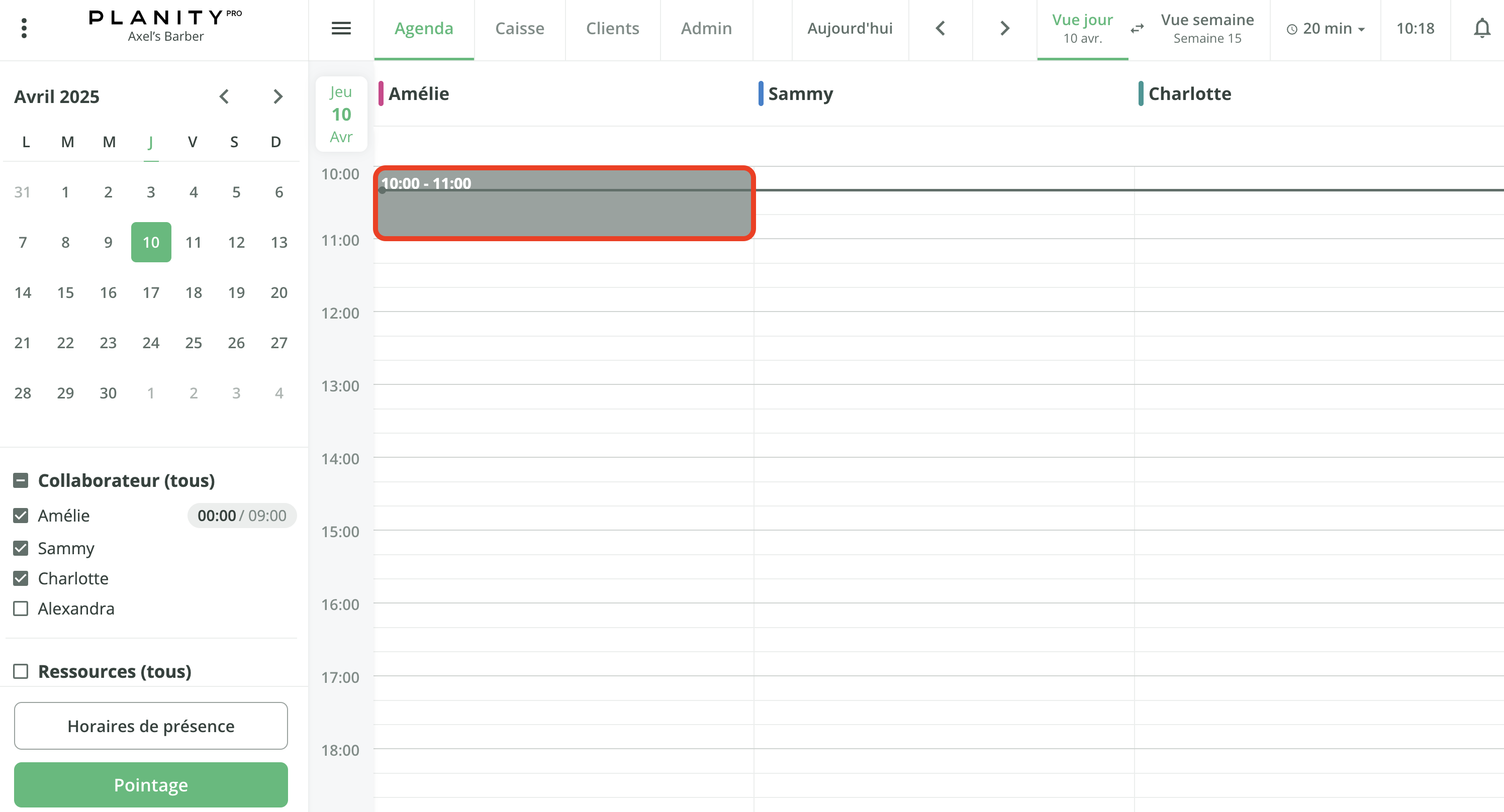Click the swap view arrows icon
Viewport: 1504px width, 812px height.
pos(1137,28)
